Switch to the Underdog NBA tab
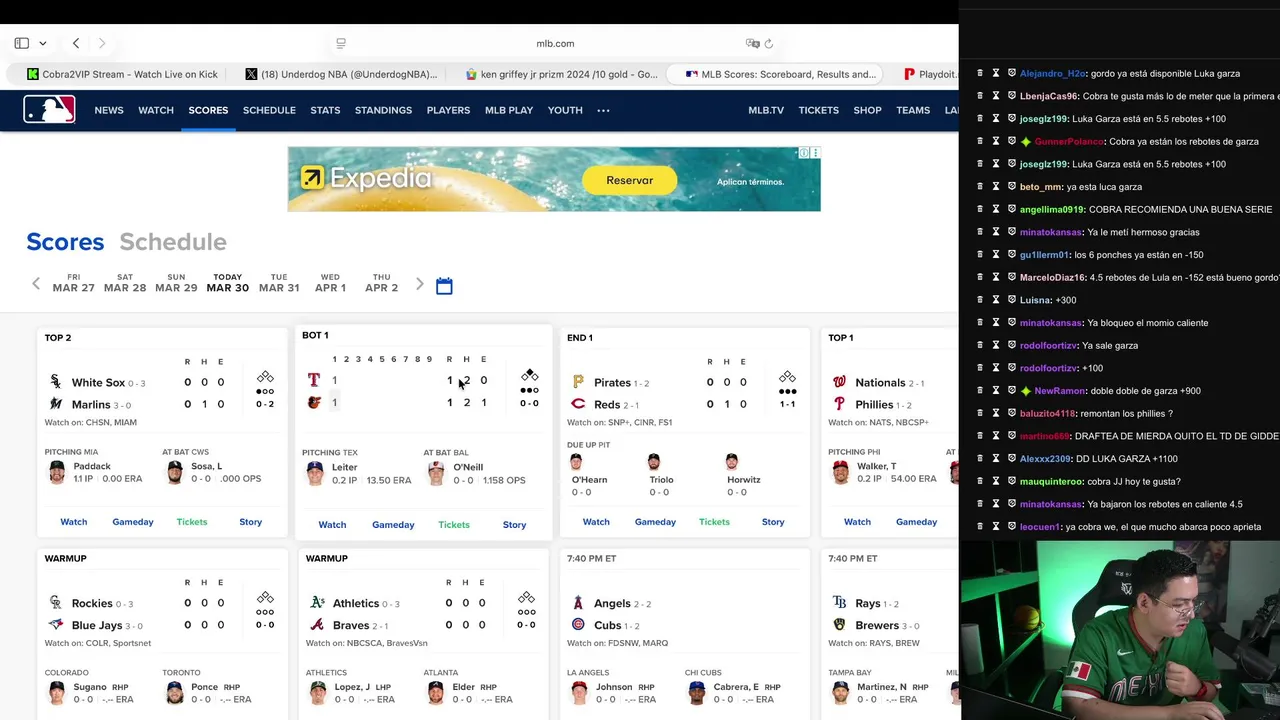Image resolution: width=1280 pixels, height=720 pixels. [341, 74]
